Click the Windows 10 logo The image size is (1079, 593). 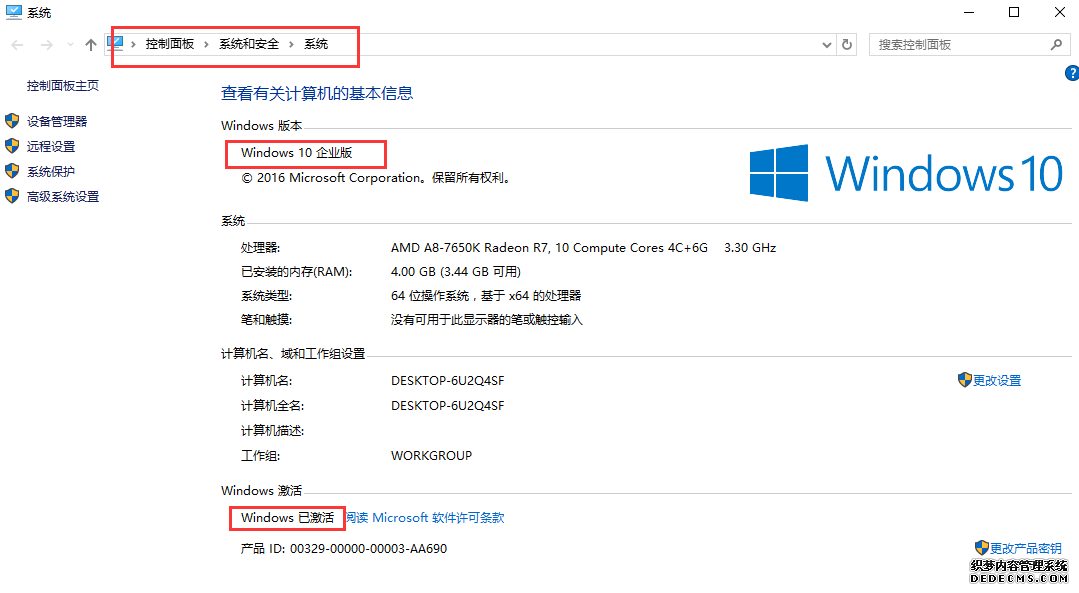click(x=906, y=173)
